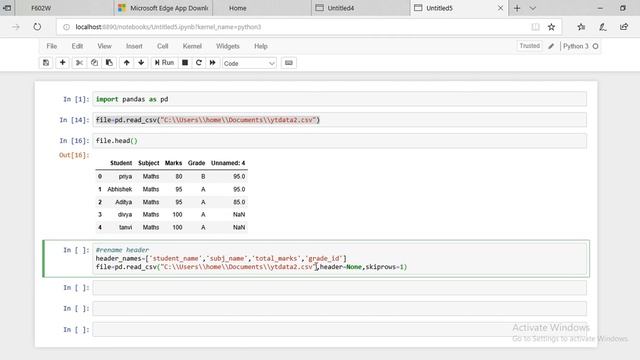Click the Python 3 kernel name
Viewport: 640px width, 360px height.
click(576, 46)
